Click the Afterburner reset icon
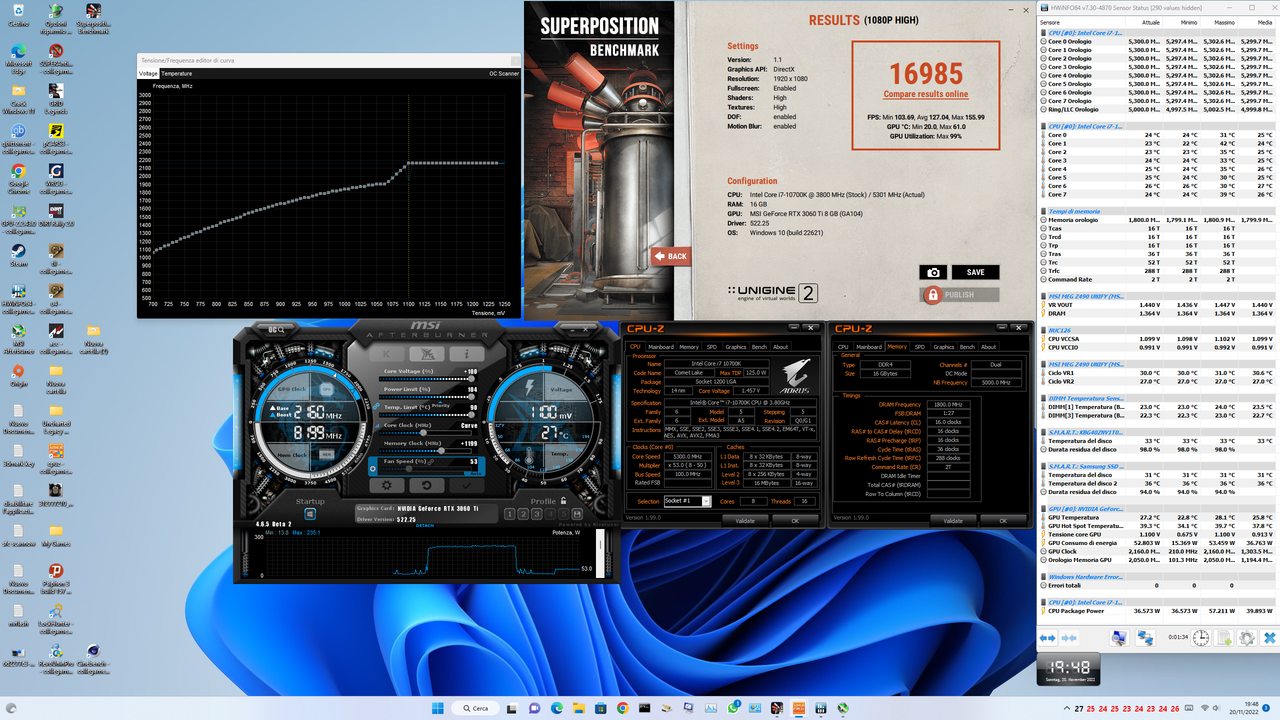The height and width of the screenshot is (720, 1280). tap(427, 486)
